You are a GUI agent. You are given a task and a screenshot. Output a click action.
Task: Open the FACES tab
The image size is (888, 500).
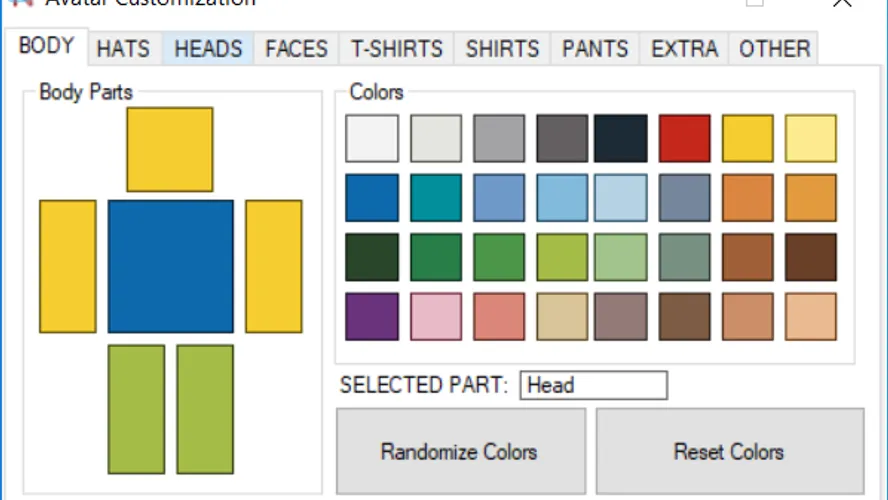296,49
